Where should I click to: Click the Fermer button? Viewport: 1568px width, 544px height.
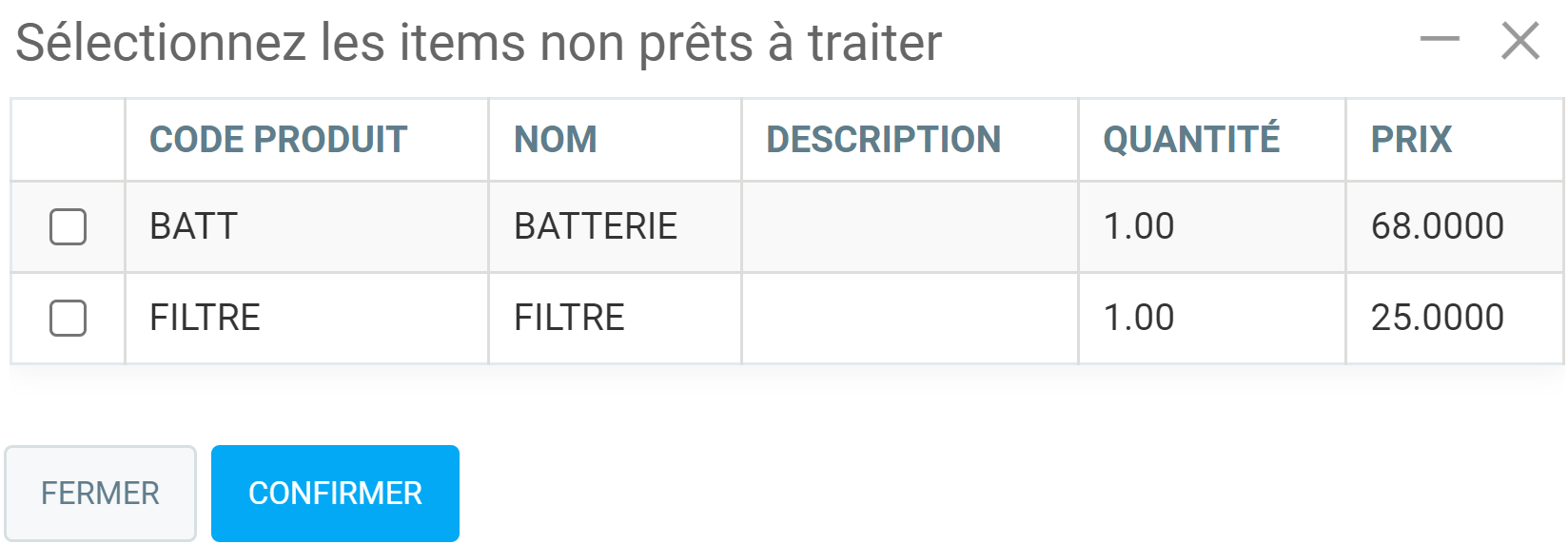100,493
